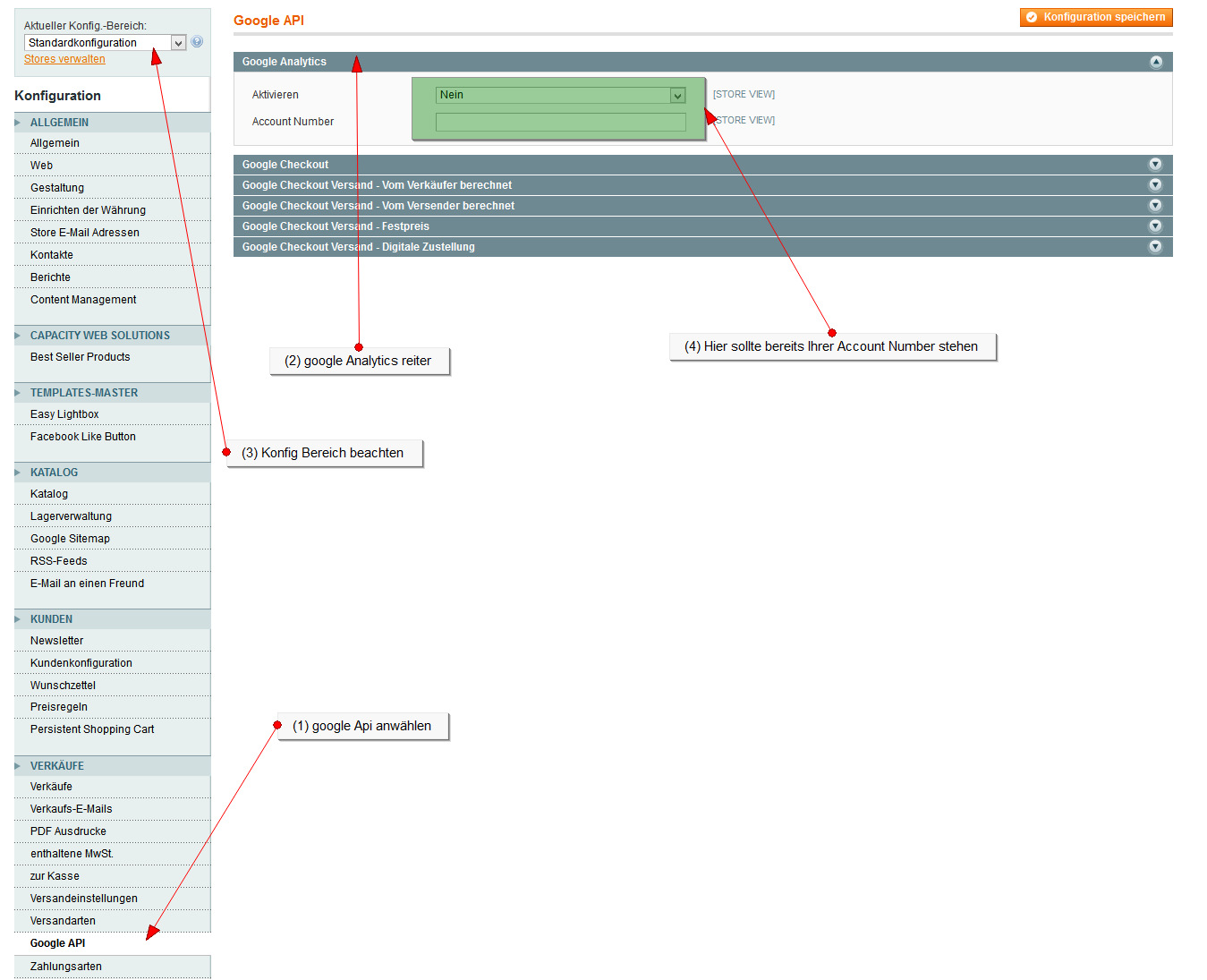Open Store E-Mail Adressen tab
This screenshot has height=980, width=1207.
(x=112, y=233)
